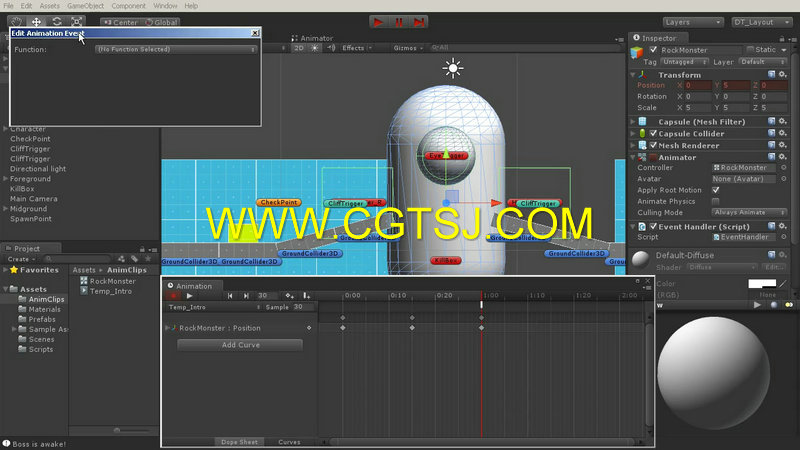
Task: Click Controller object picker circle
Action: pyautogui.click(x=784, y=167)
